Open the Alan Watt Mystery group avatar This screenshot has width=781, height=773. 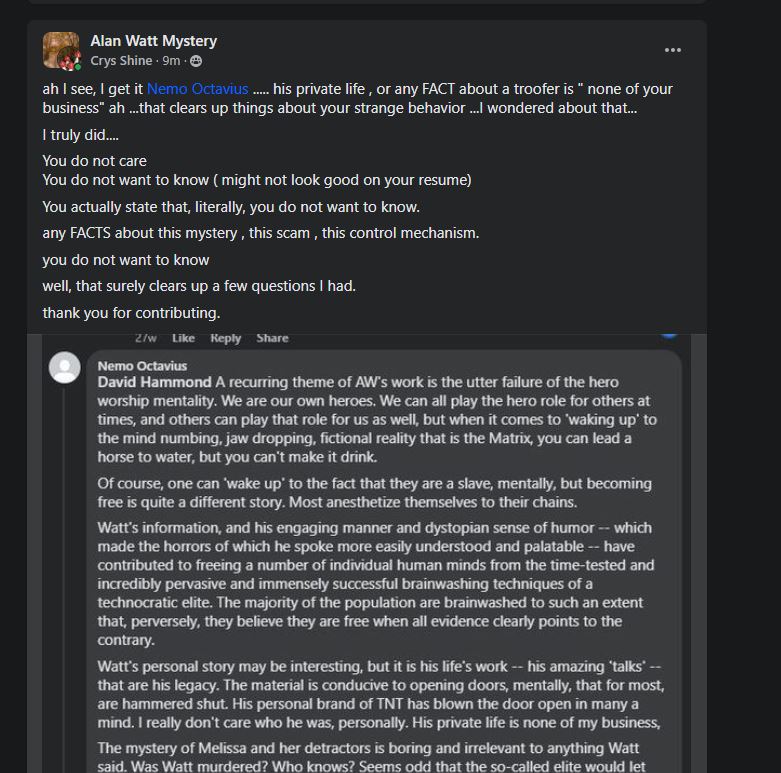pyautogui.click(x=61, y=49)
